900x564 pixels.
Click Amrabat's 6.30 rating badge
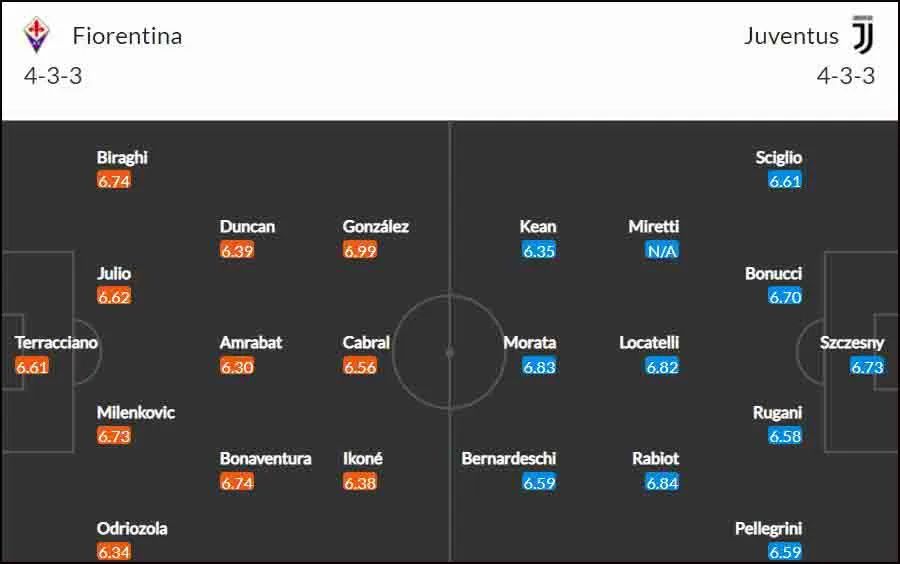coord(236,366)
